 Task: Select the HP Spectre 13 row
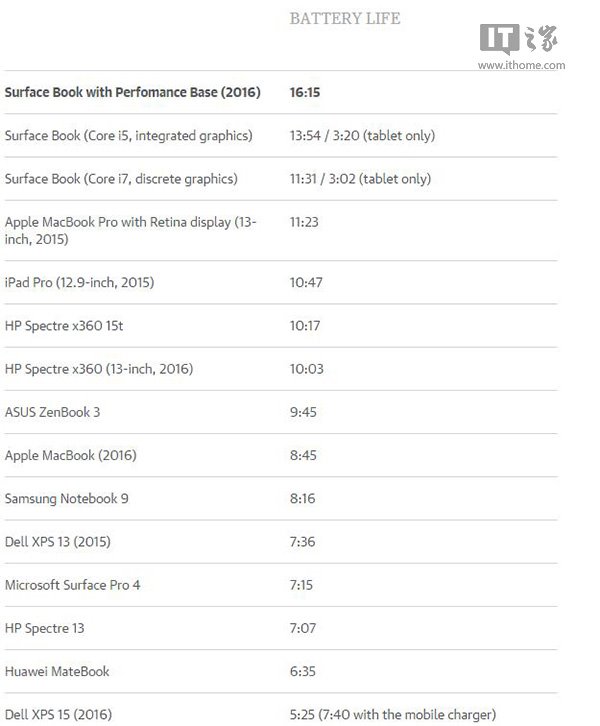pos(280,628)
